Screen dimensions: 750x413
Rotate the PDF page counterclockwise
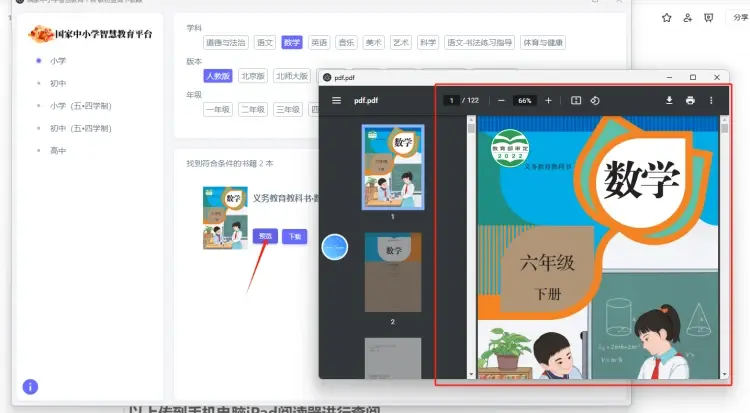595,100
